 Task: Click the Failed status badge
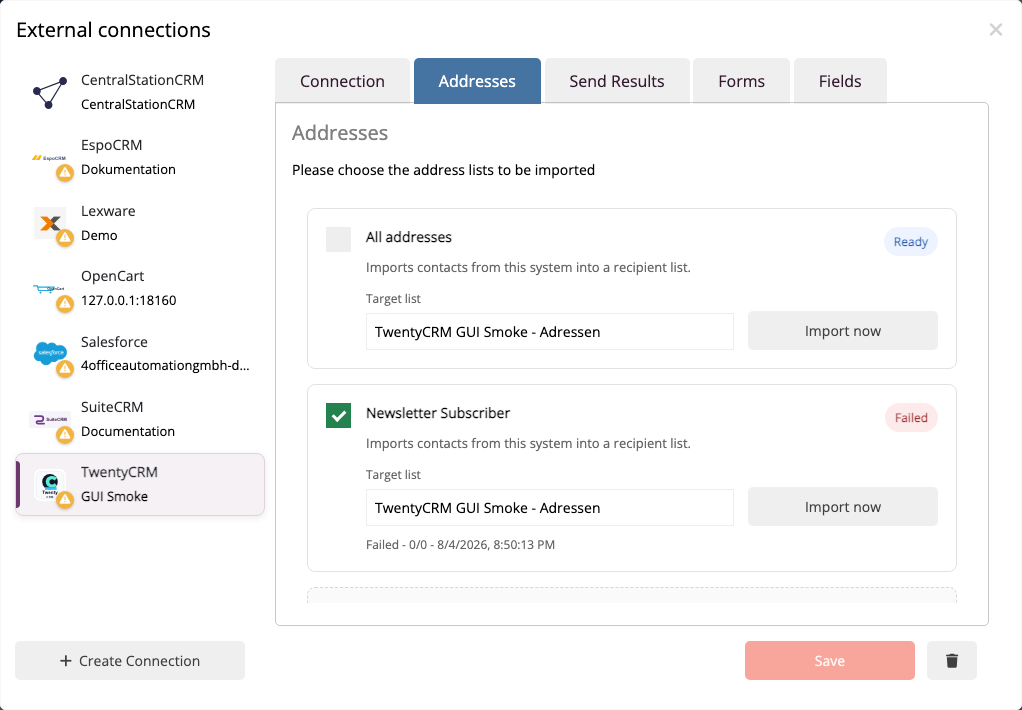coord(911,418)
